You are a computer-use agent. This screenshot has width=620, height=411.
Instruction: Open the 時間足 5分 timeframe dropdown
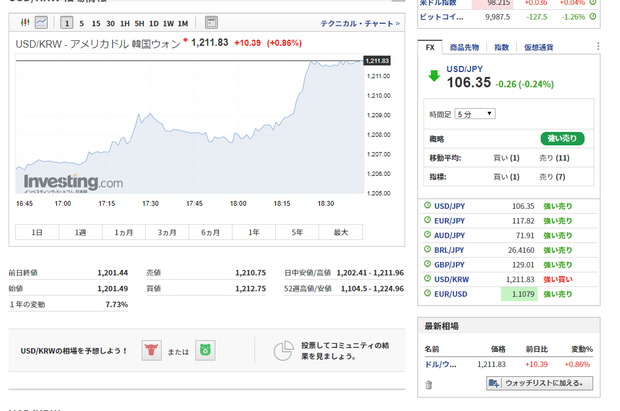click(475, 114)
